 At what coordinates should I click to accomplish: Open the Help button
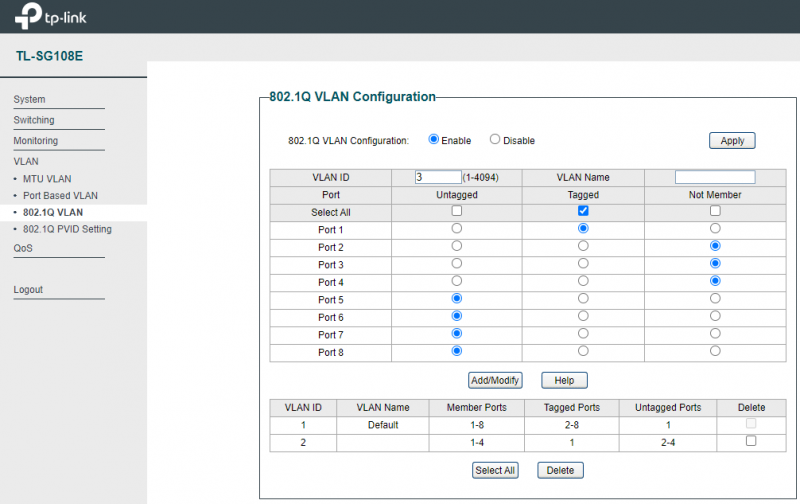pyautogui.click(x=564, y=380)
